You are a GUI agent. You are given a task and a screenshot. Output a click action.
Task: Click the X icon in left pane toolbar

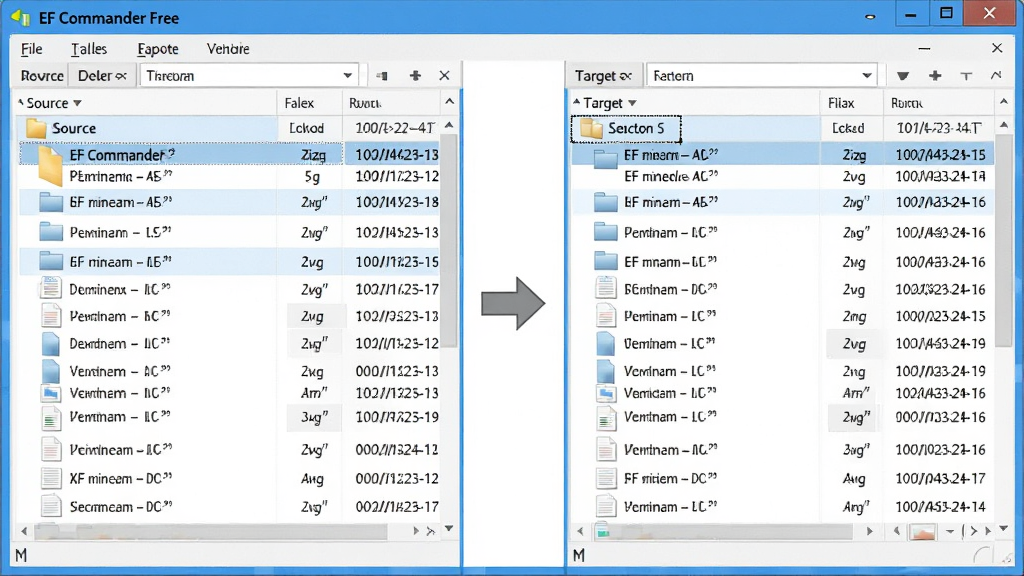pyautogui.click(x=444, y=76)
